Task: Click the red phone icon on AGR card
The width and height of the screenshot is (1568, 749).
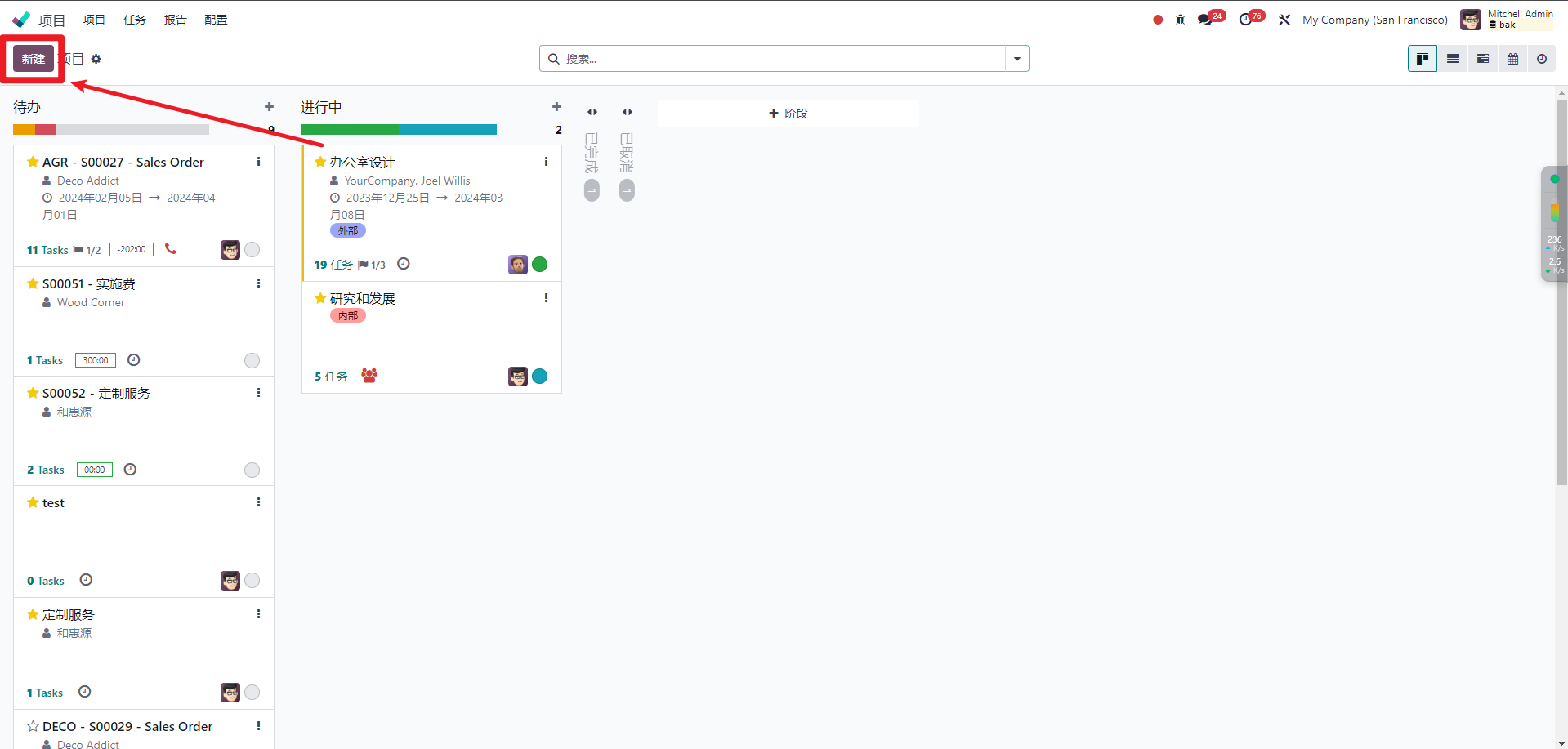Action: [x=171, y=248]
